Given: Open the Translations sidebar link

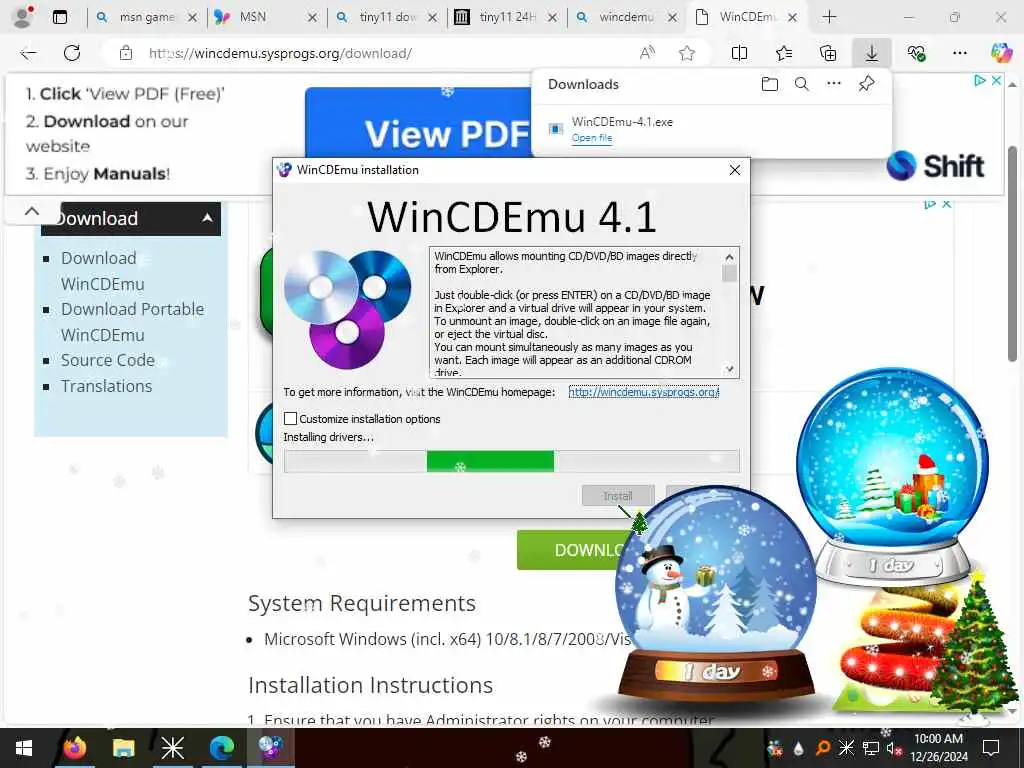Looking at the screenshot, I should tap(106, 386).
